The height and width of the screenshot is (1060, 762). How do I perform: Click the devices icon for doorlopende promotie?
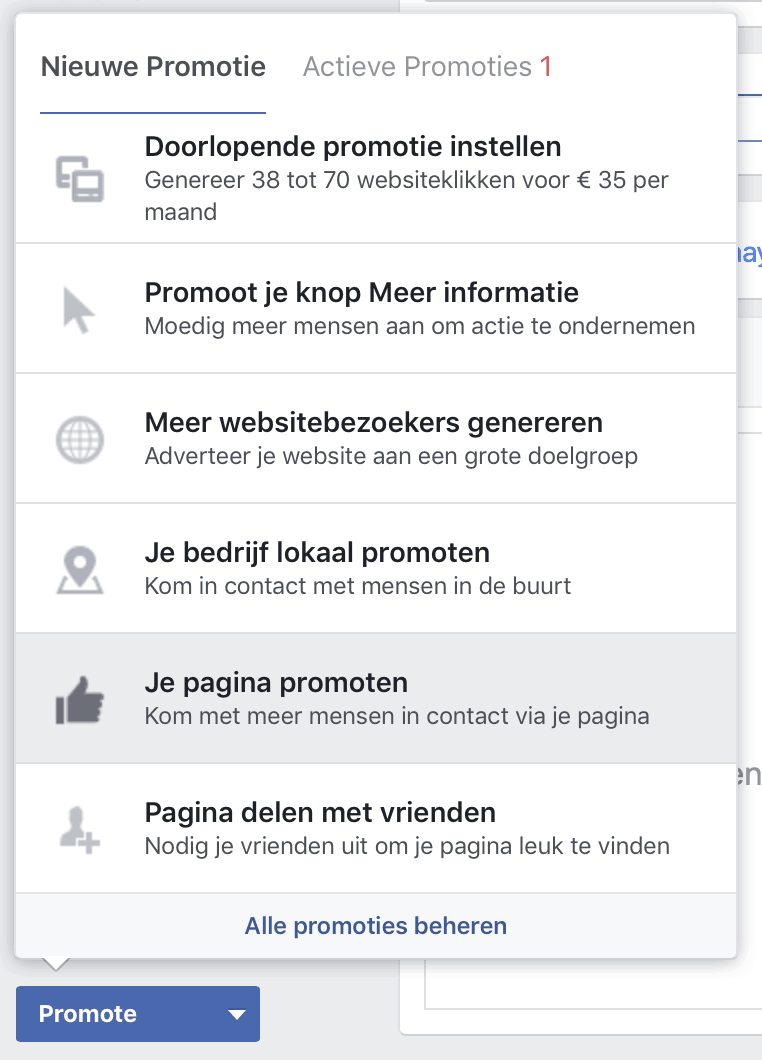[x=80, y=179]
